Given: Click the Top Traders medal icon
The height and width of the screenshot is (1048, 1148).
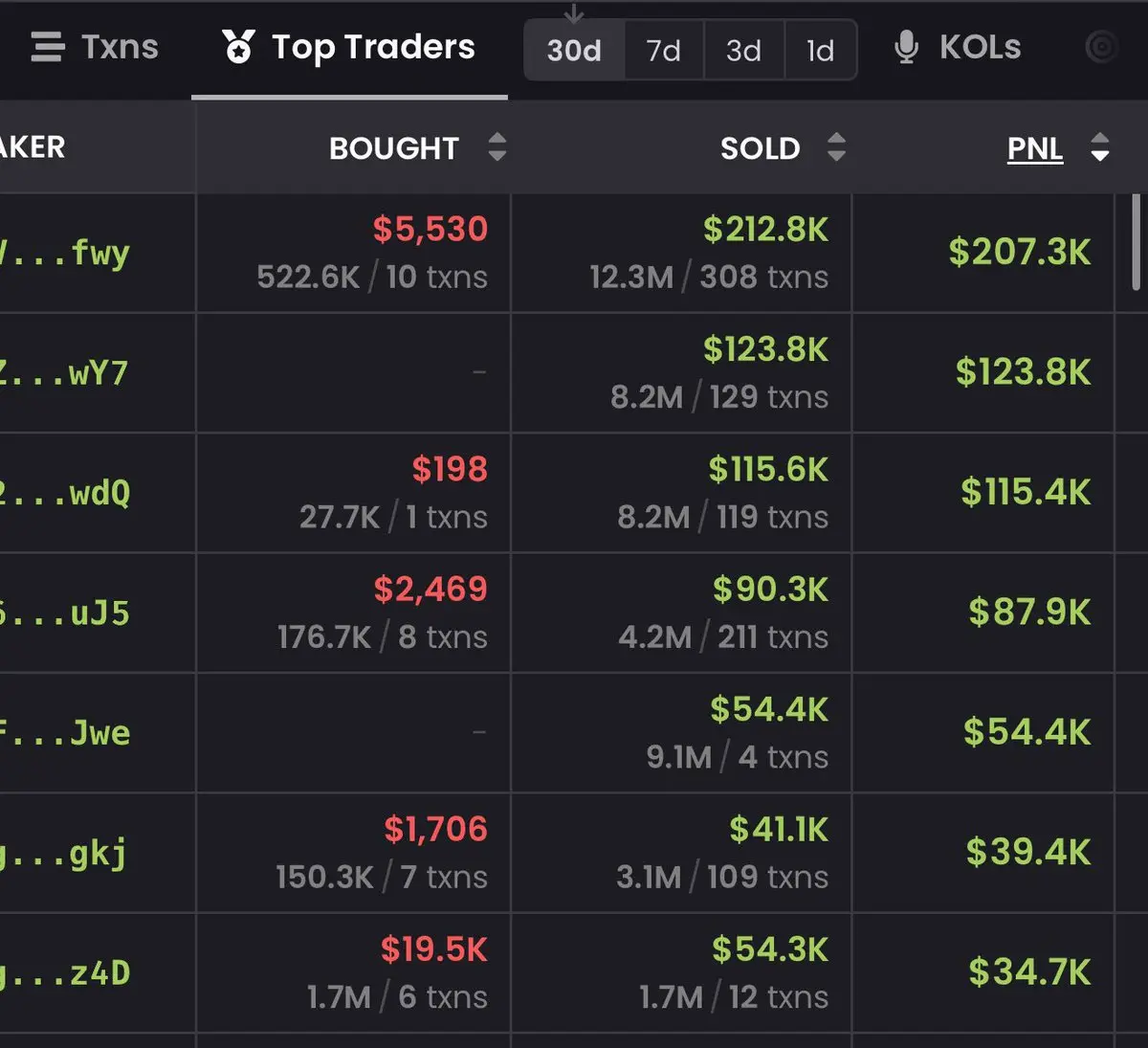Looking at the screenshot, I should coord(238,47).
